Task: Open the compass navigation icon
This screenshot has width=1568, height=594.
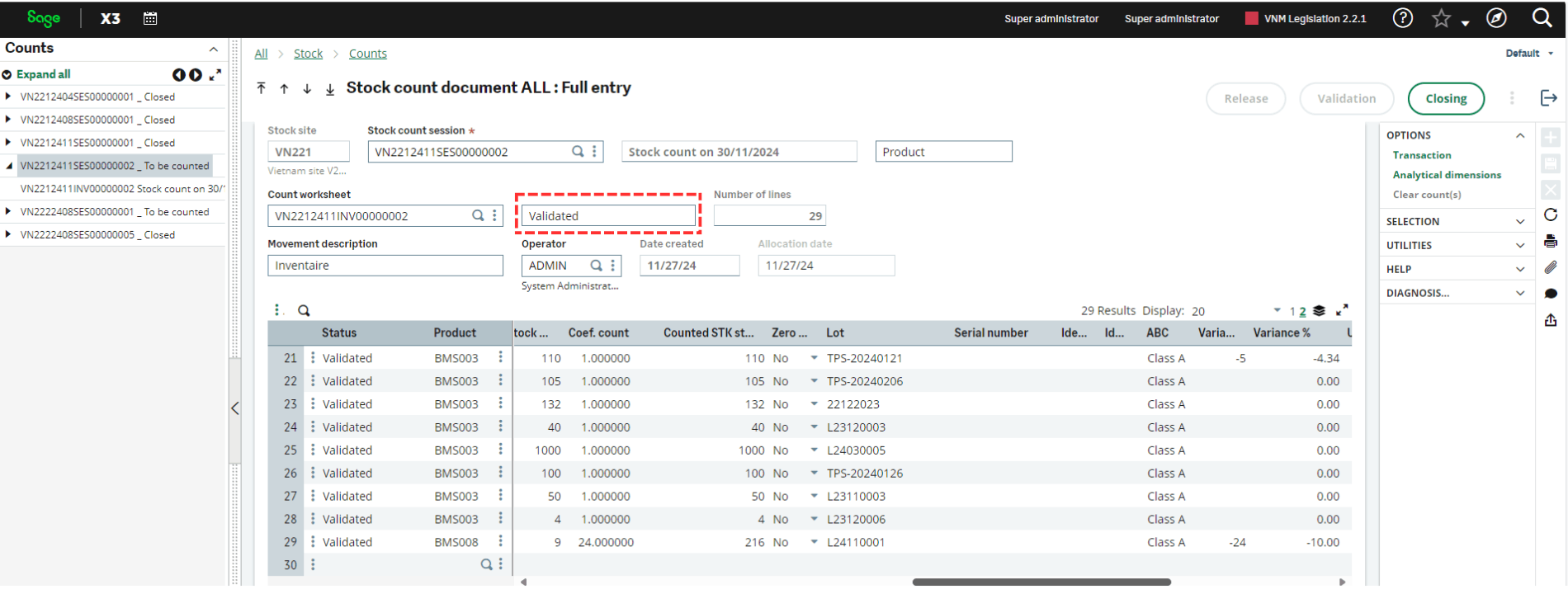Action: [1496, 18]
